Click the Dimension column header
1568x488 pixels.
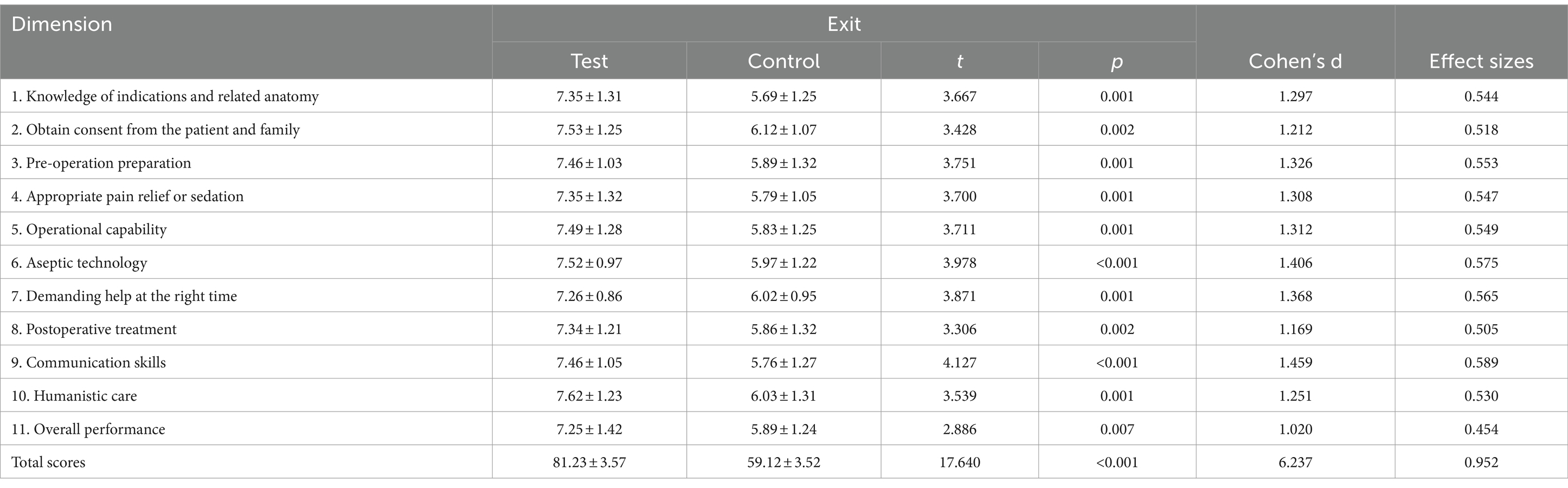(x=61, y=24)
